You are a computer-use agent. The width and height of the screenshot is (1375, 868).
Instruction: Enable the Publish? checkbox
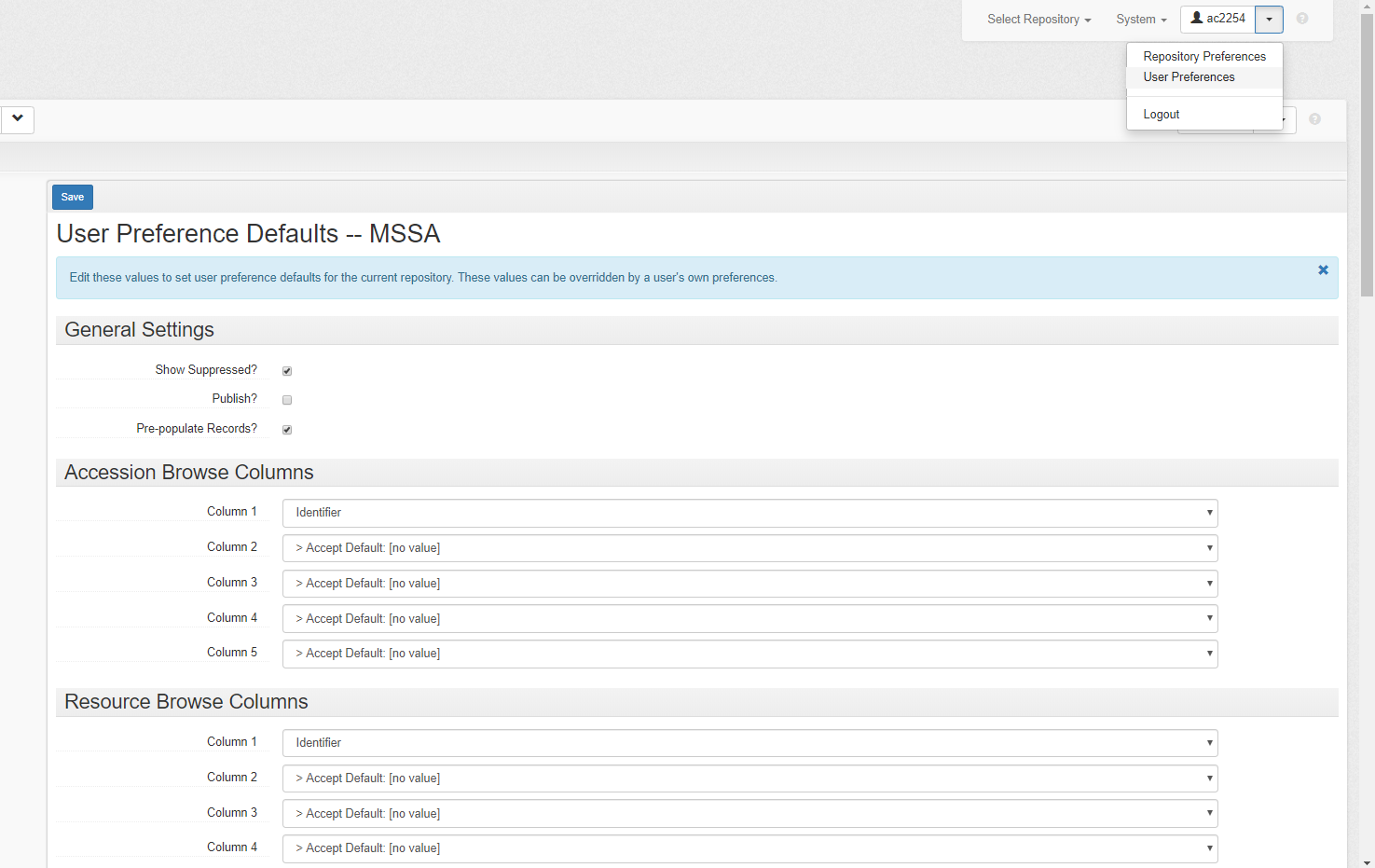tap(287, 400)
